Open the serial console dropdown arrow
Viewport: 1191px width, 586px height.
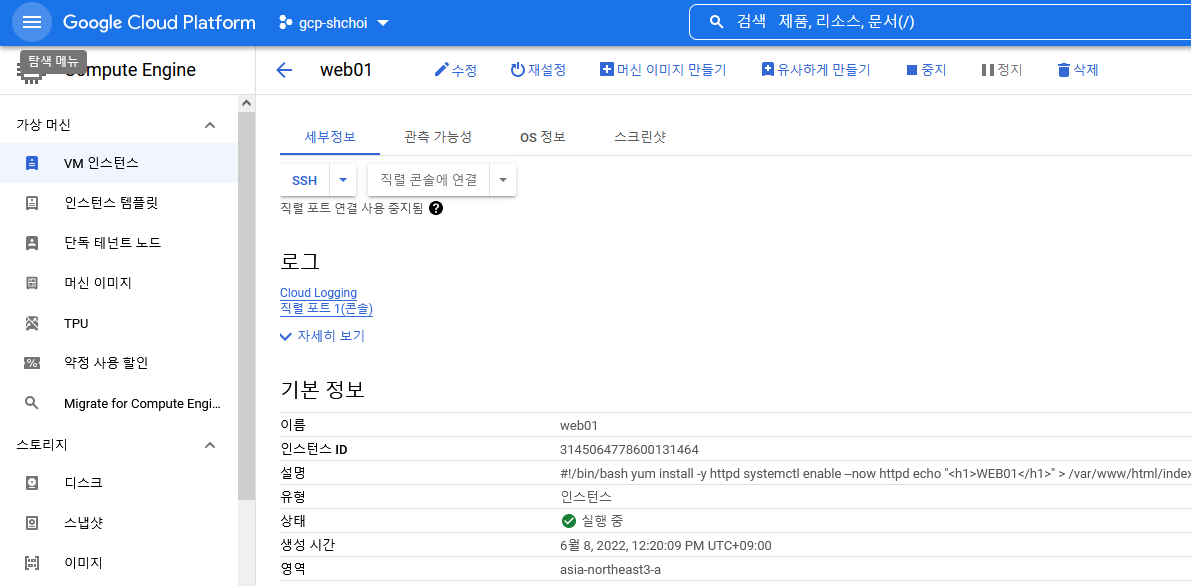tap(503, 181)
